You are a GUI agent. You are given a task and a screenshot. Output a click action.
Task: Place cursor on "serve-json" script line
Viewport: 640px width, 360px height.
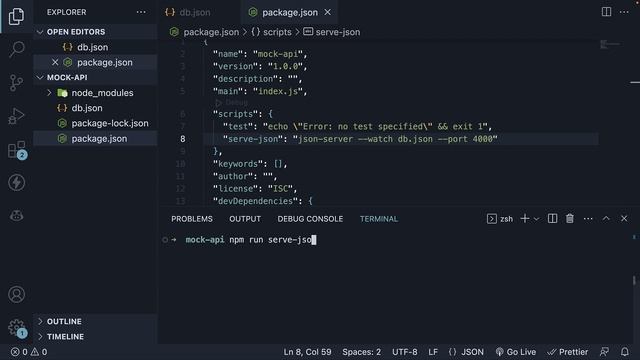[x=360, y=139]
